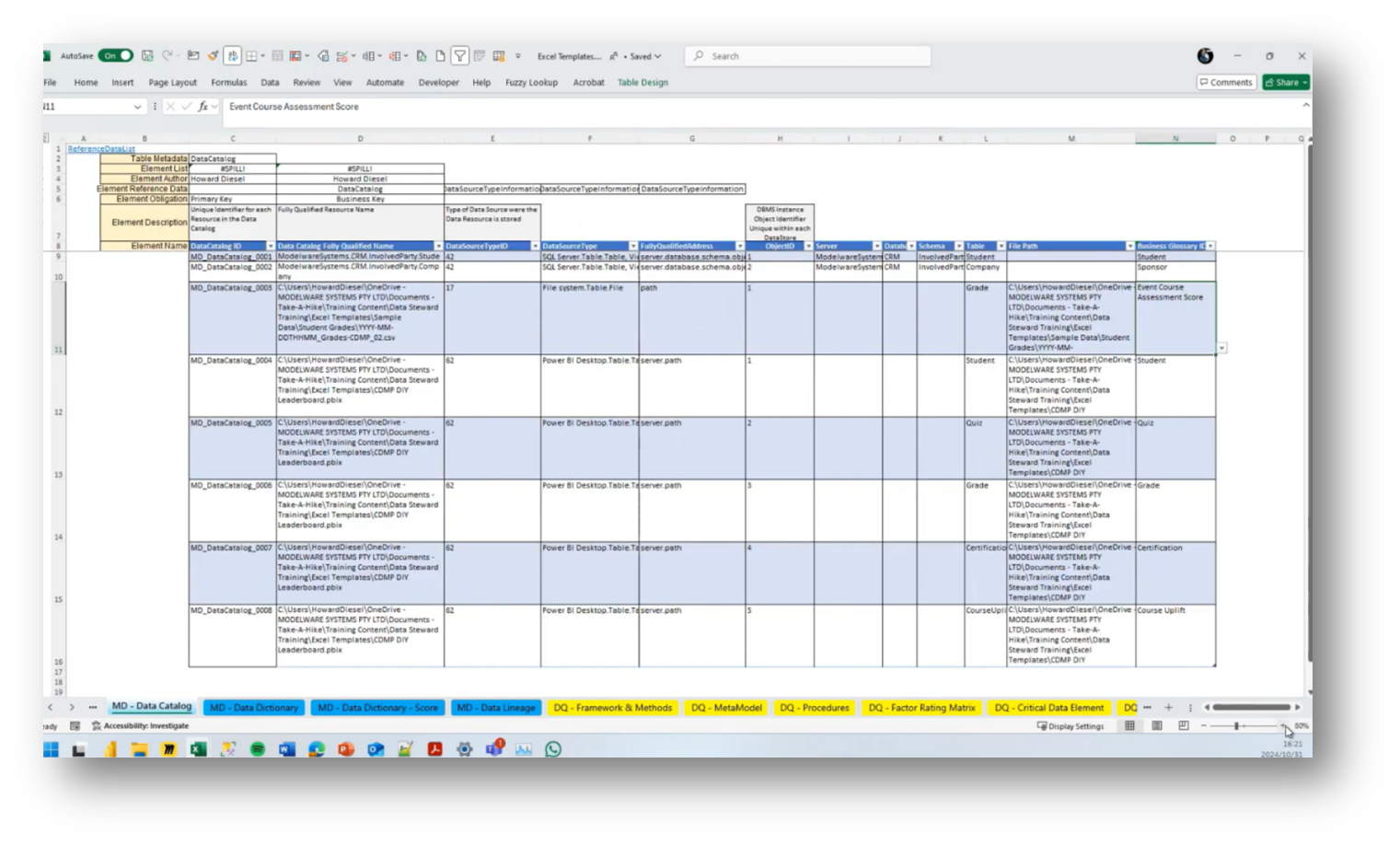Open the Server column filter dropdown
This screenshot has height=845, width=1400.
pos(876,246)
